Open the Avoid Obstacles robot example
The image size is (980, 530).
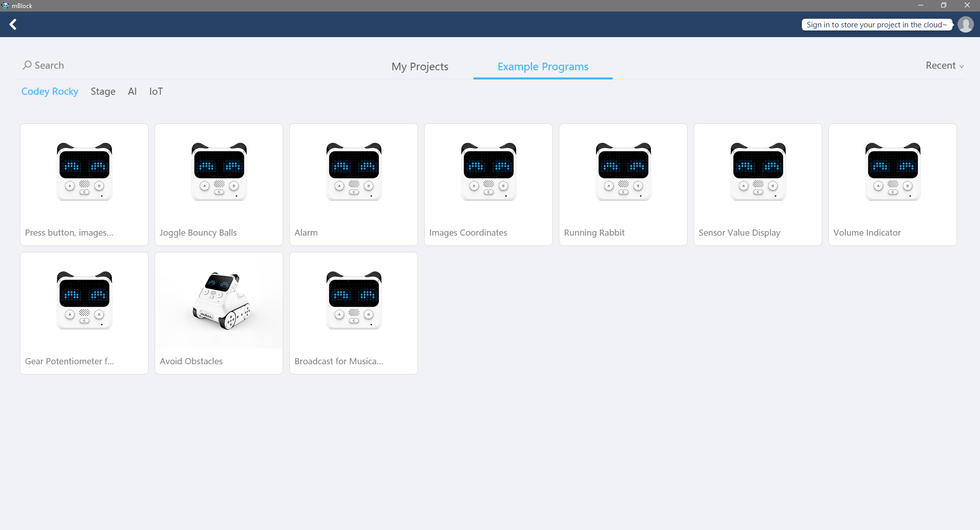(x=219, y=313)
